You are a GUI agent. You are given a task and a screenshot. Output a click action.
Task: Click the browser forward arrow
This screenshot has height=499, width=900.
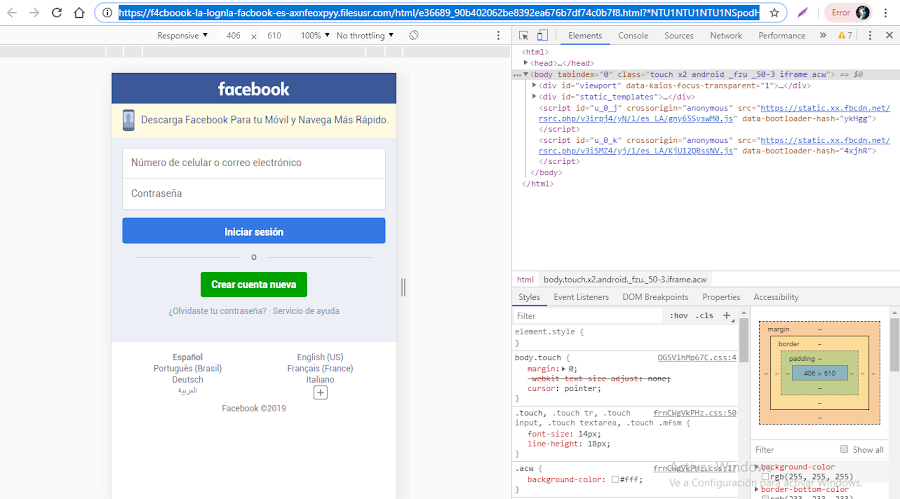pos(34,12)
